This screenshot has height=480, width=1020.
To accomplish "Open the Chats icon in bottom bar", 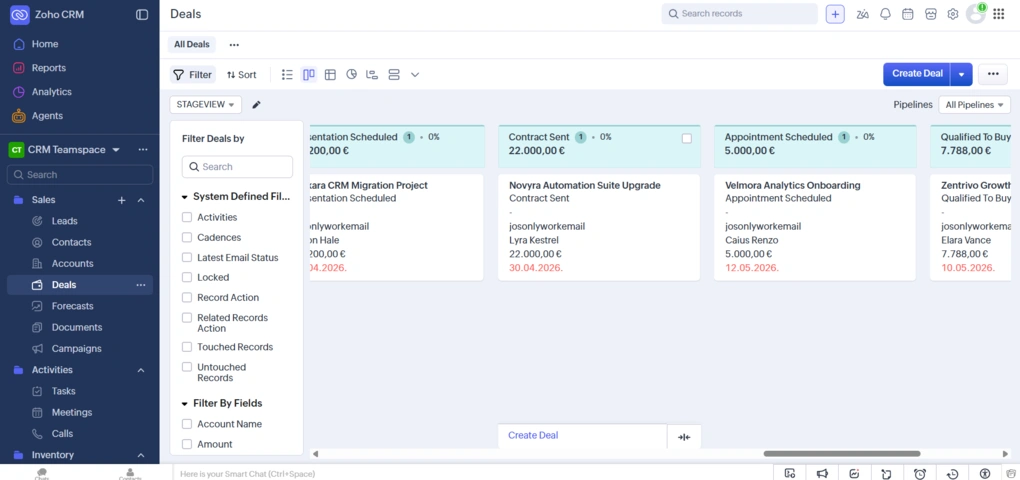I will (x=42, y=473).
